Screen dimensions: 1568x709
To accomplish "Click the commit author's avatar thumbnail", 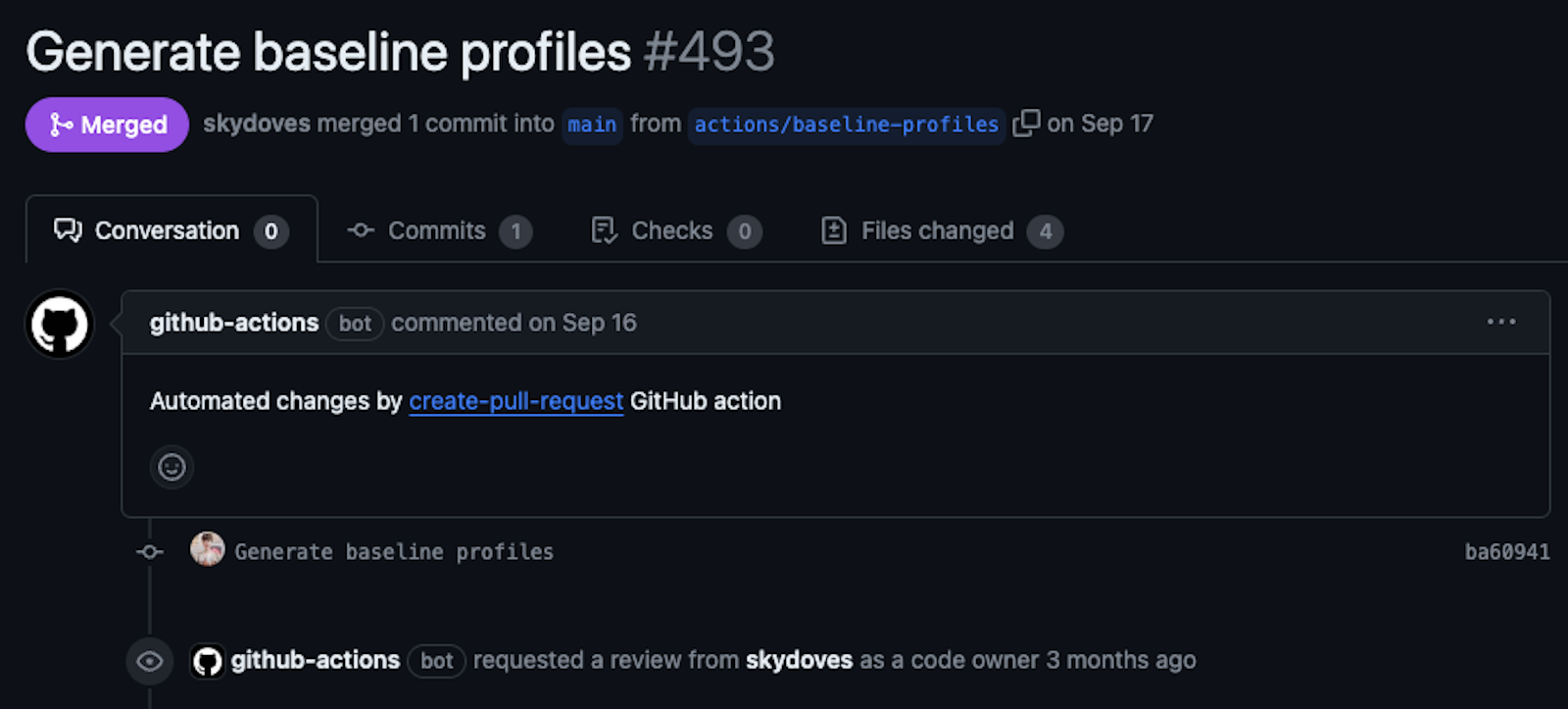I will pos(207,550).
